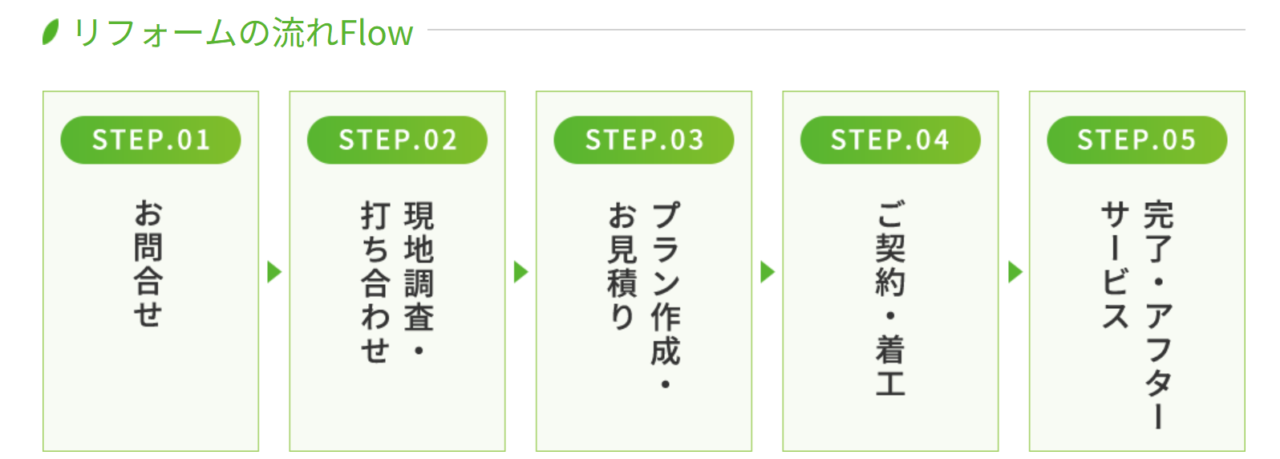Click the 打ち合わせ vertical text line
The image size is (1280, 459).
[374, 283]
